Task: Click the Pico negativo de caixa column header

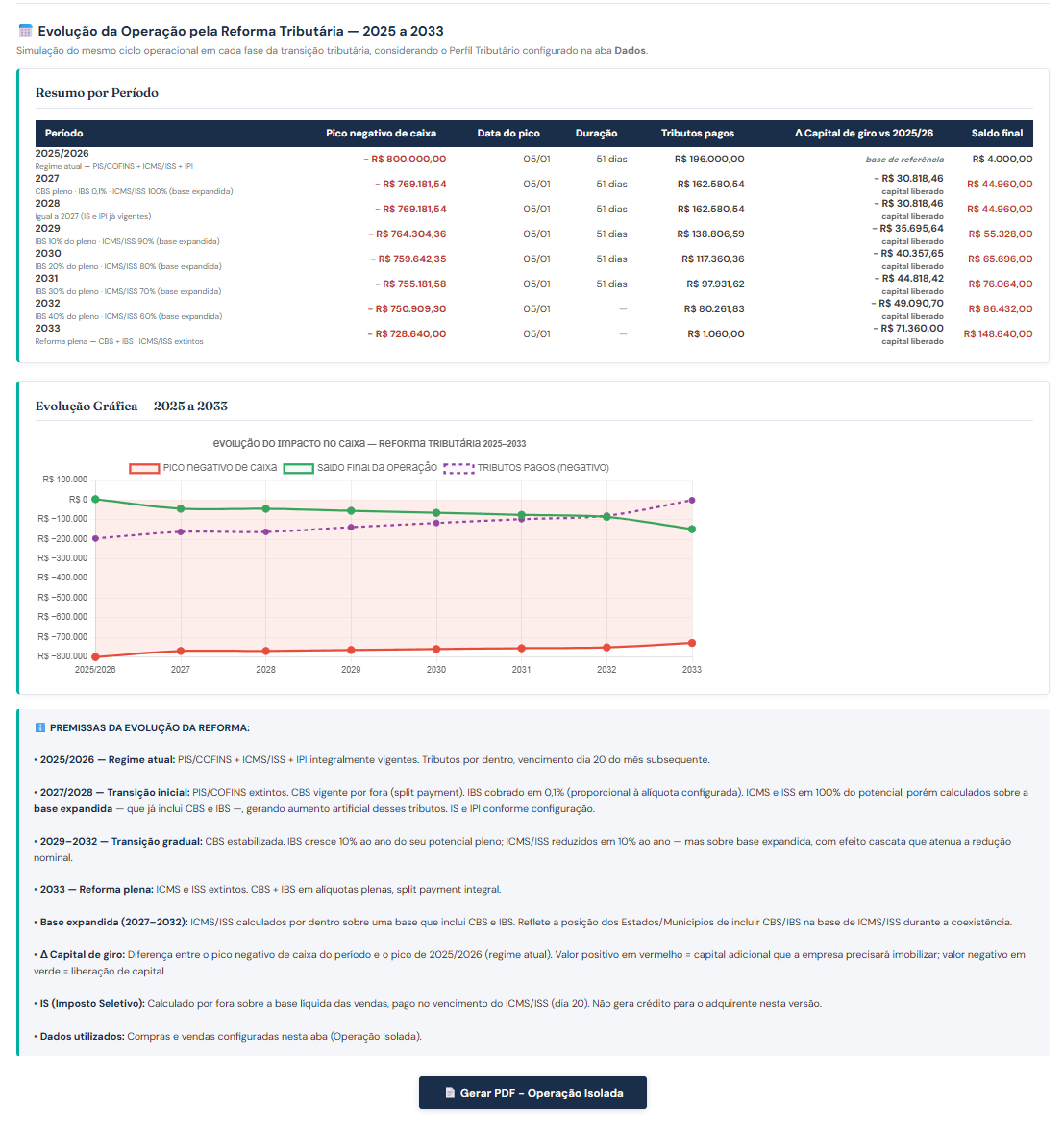Action: point(381,133)
